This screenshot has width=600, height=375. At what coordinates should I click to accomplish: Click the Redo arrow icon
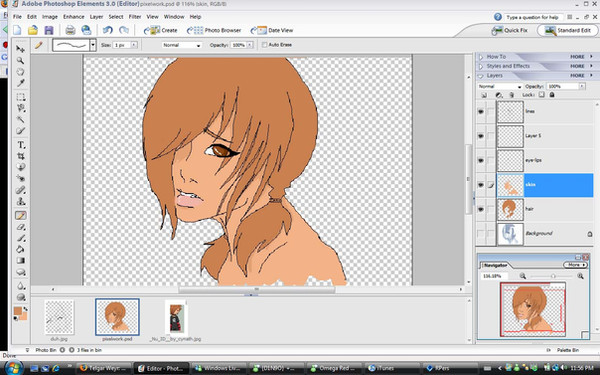click(124, 30)
